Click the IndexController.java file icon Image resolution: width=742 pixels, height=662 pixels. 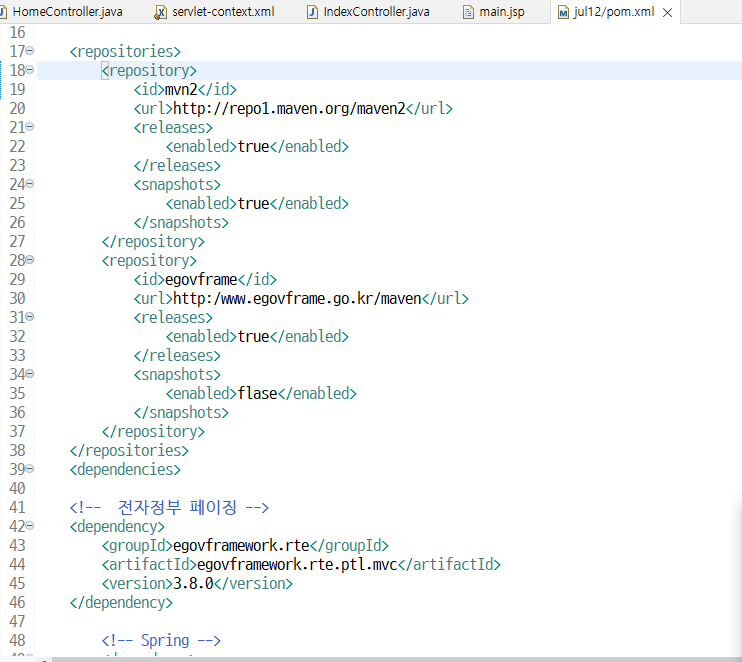pos(312,12)
